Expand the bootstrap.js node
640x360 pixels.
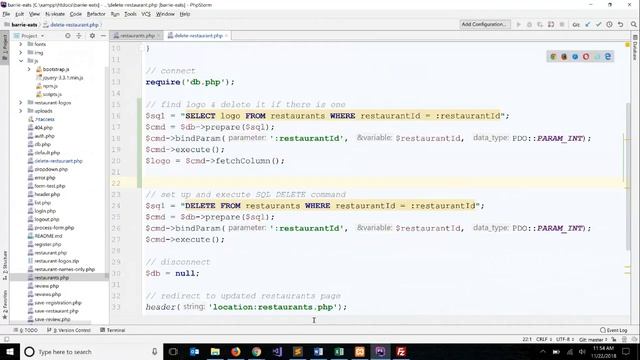[x=29, y=69]
